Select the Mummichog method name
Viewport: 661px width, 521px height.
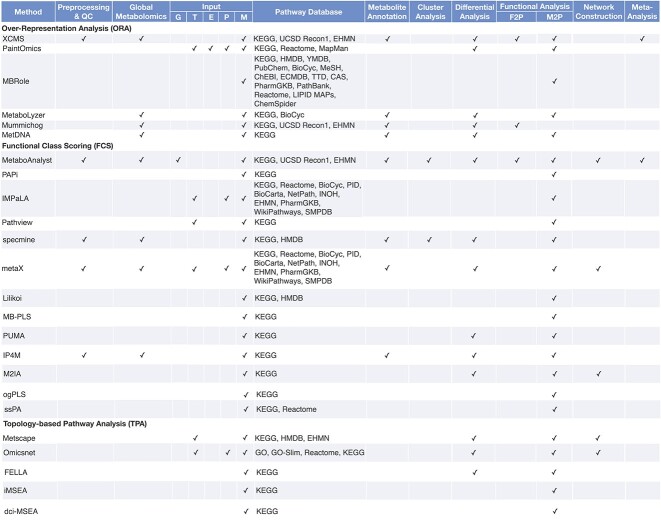point(22,125)
